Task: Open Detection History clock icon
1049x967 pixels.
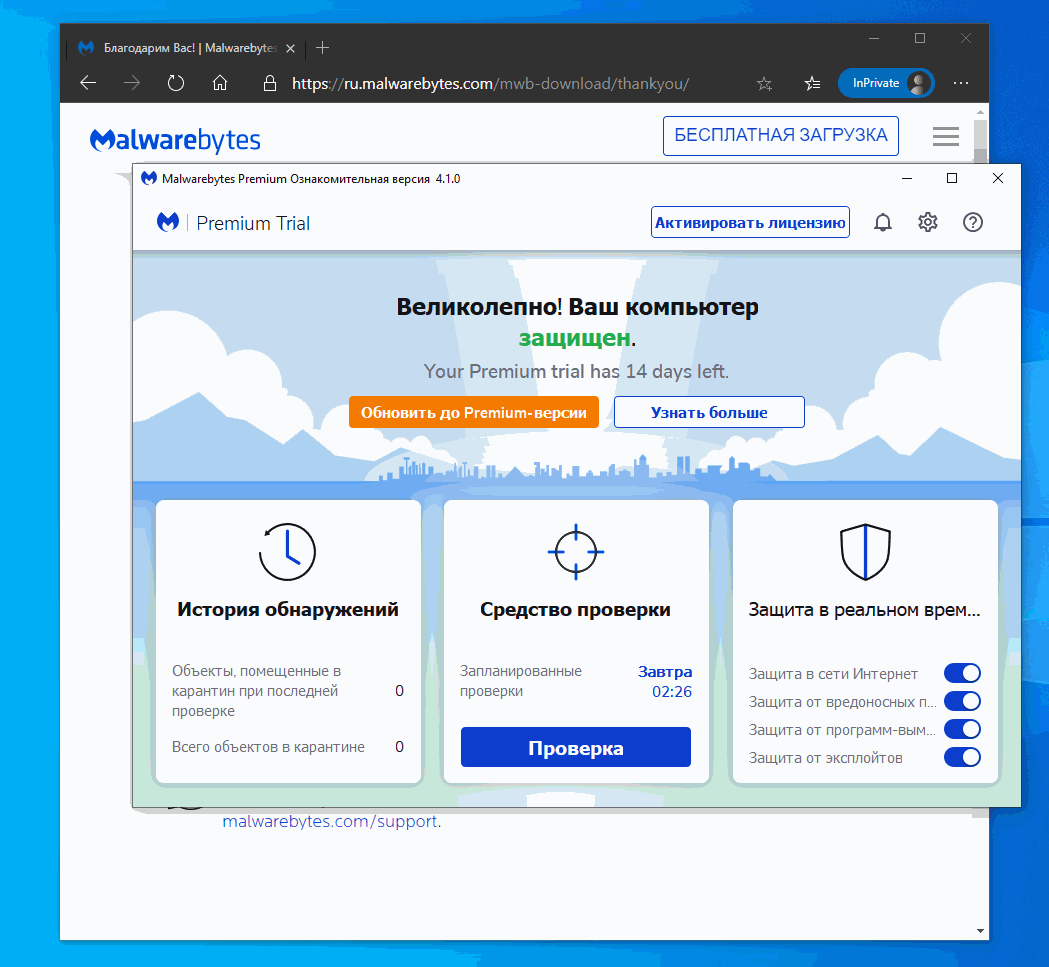Action: click(287, 551)
